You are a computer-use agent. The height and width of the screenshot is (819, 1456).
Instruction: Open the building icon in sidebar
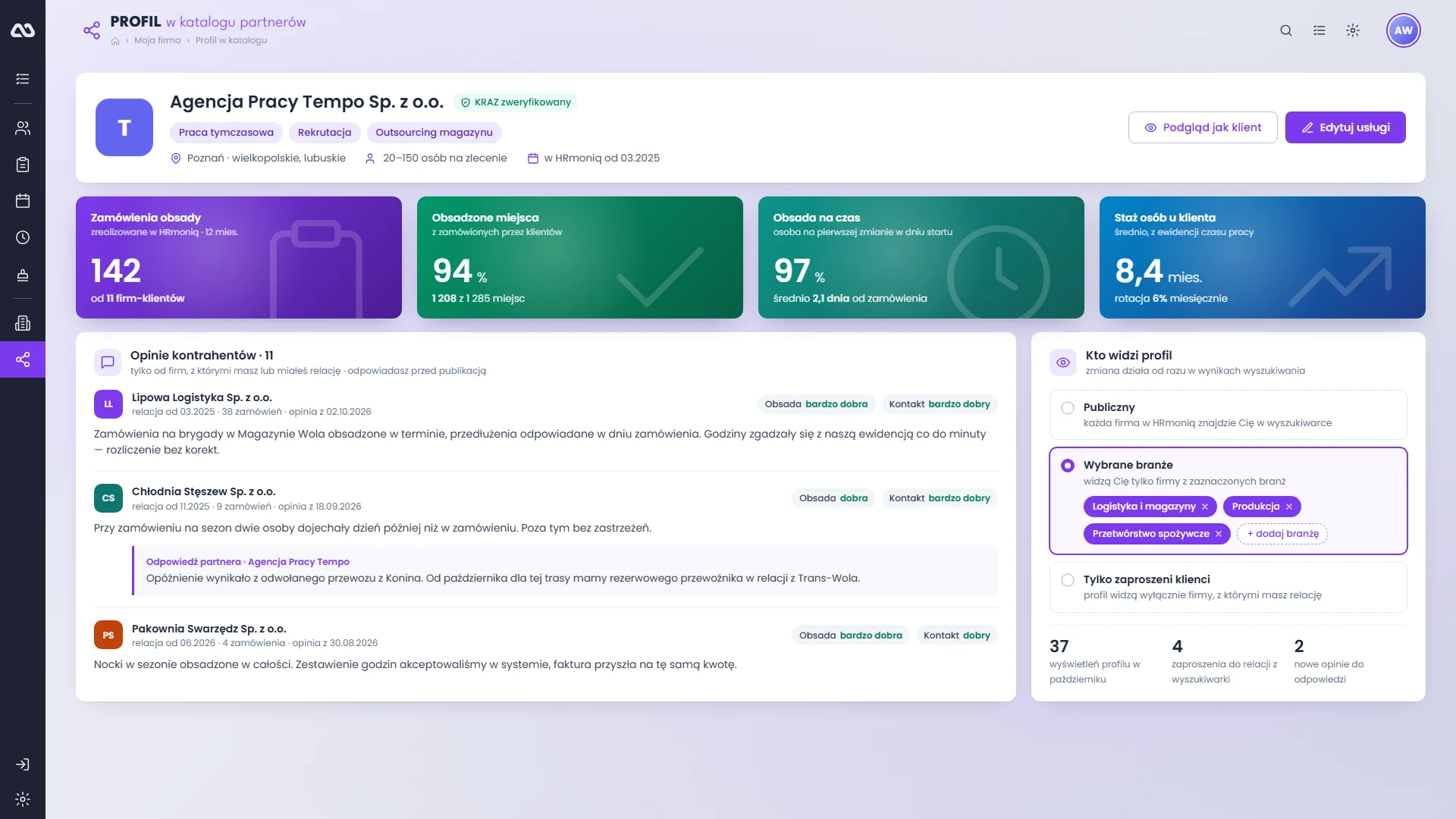point(23,323)
